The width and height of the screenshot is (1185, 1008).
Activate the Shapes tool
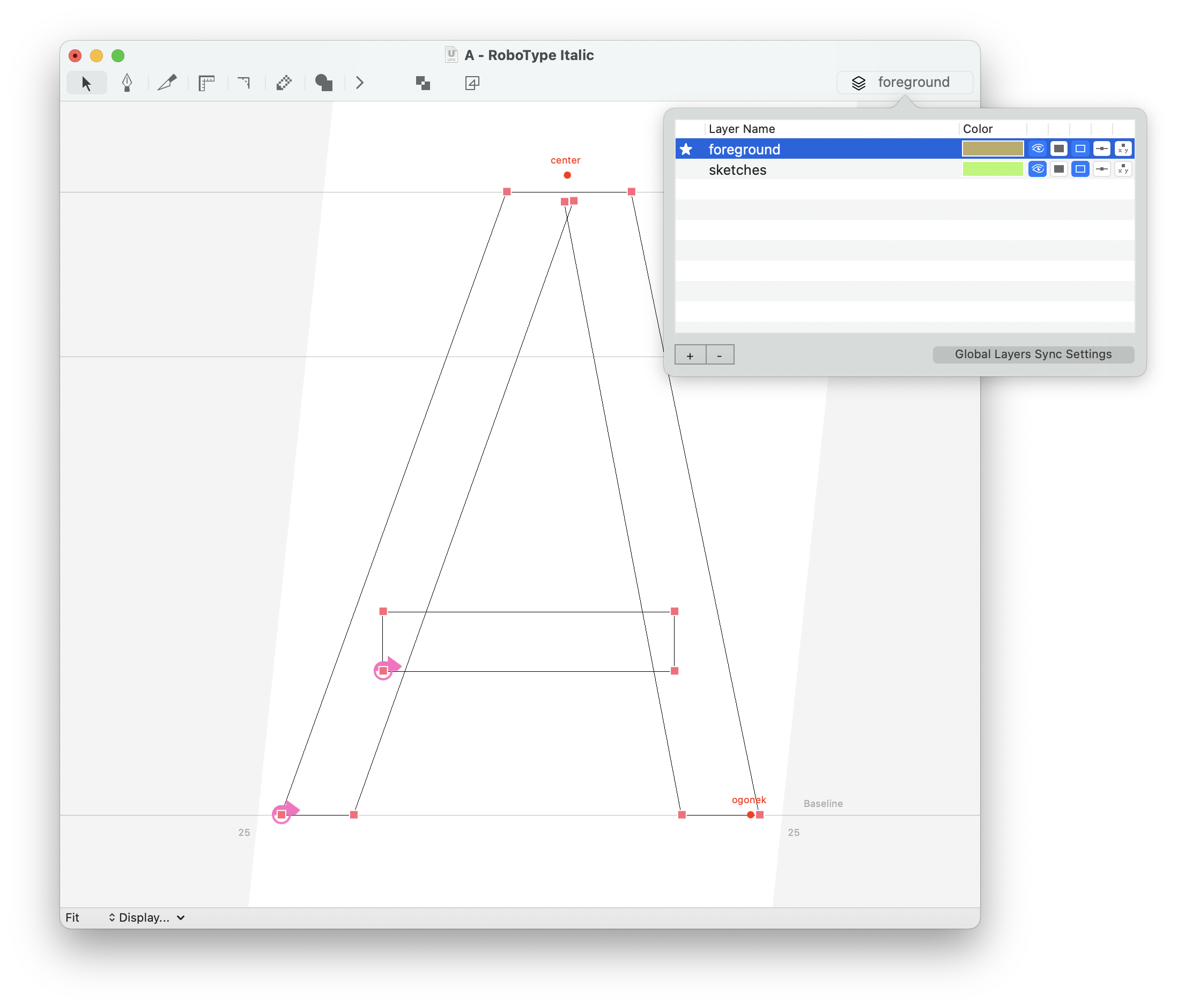[x=324, y=83]
